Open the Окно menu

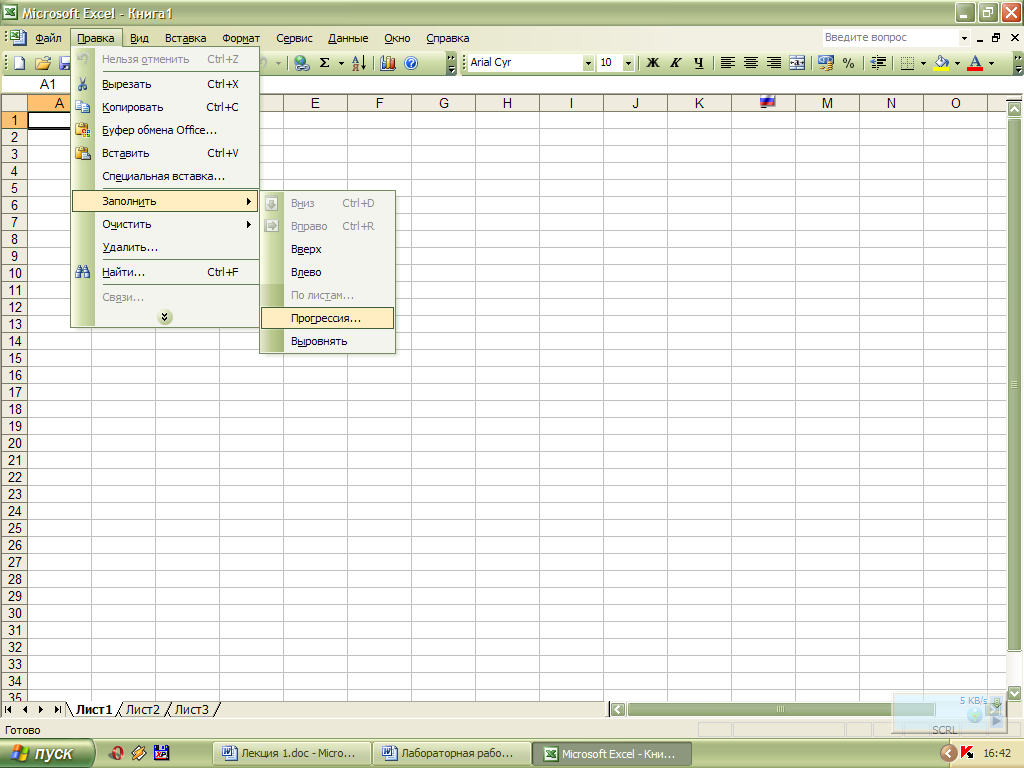click(397, 38)
